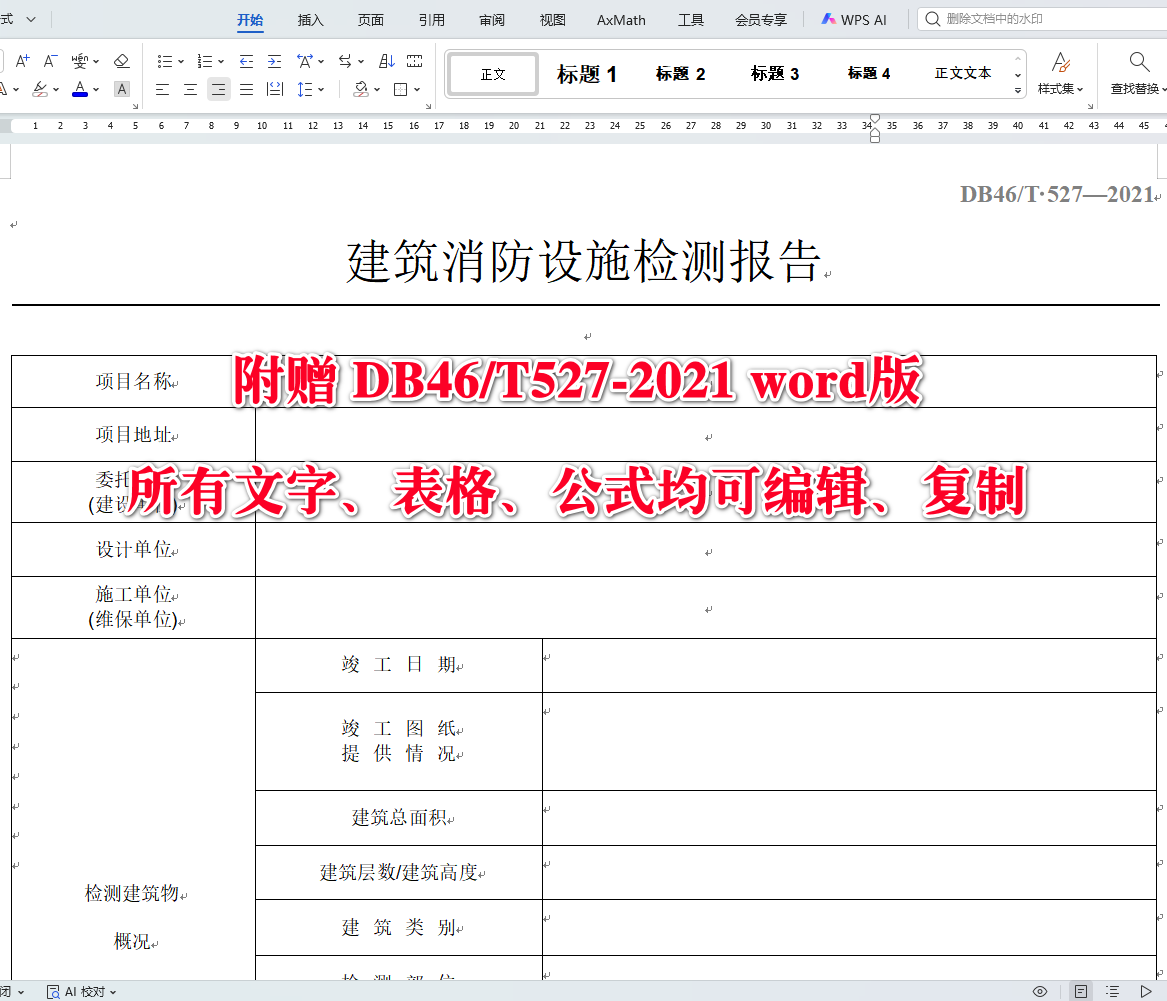Click the WPS AI button
This screenshot has width=1167, height=1001.
(853, 19)
